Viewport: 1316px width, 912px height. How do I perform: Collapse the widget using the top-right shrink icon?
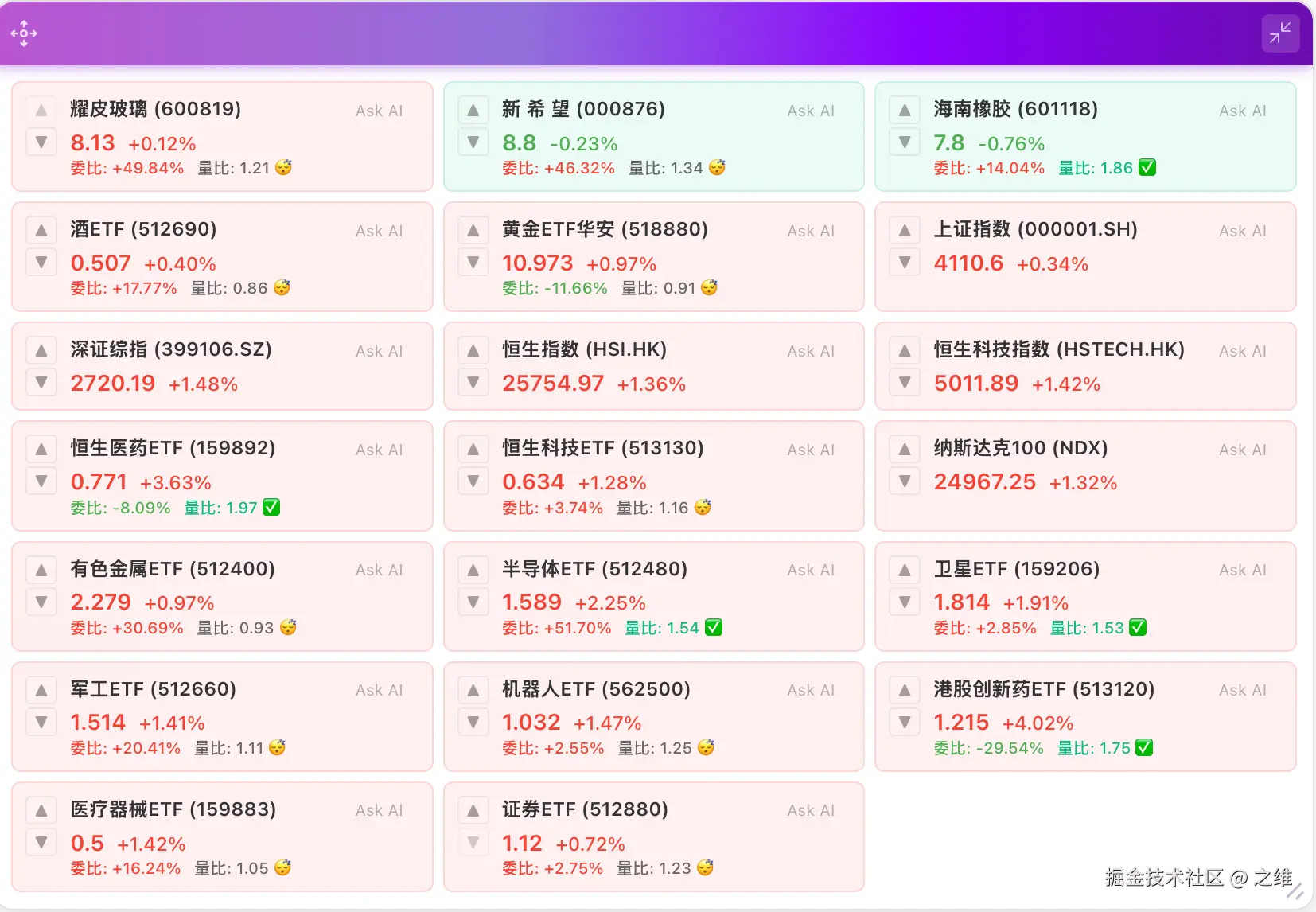point(1280,33)
